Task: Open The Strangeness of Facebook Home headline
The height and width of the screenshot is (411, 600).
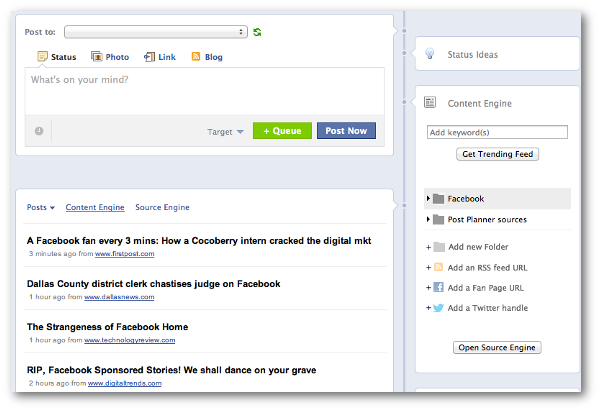Action: point(108,327)
